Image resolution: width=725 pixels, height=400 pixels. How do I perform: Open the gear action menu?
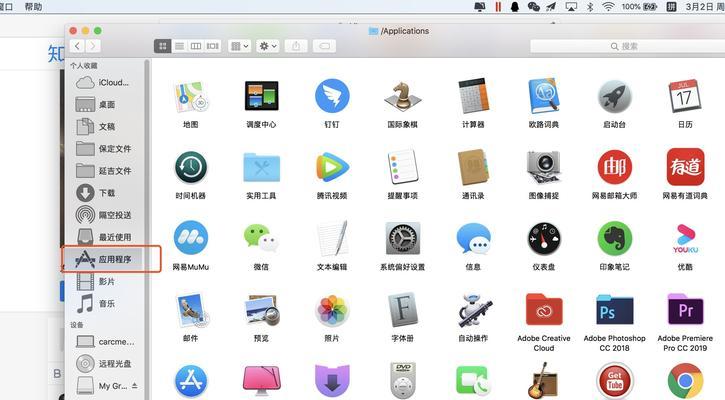coord(268,46)
